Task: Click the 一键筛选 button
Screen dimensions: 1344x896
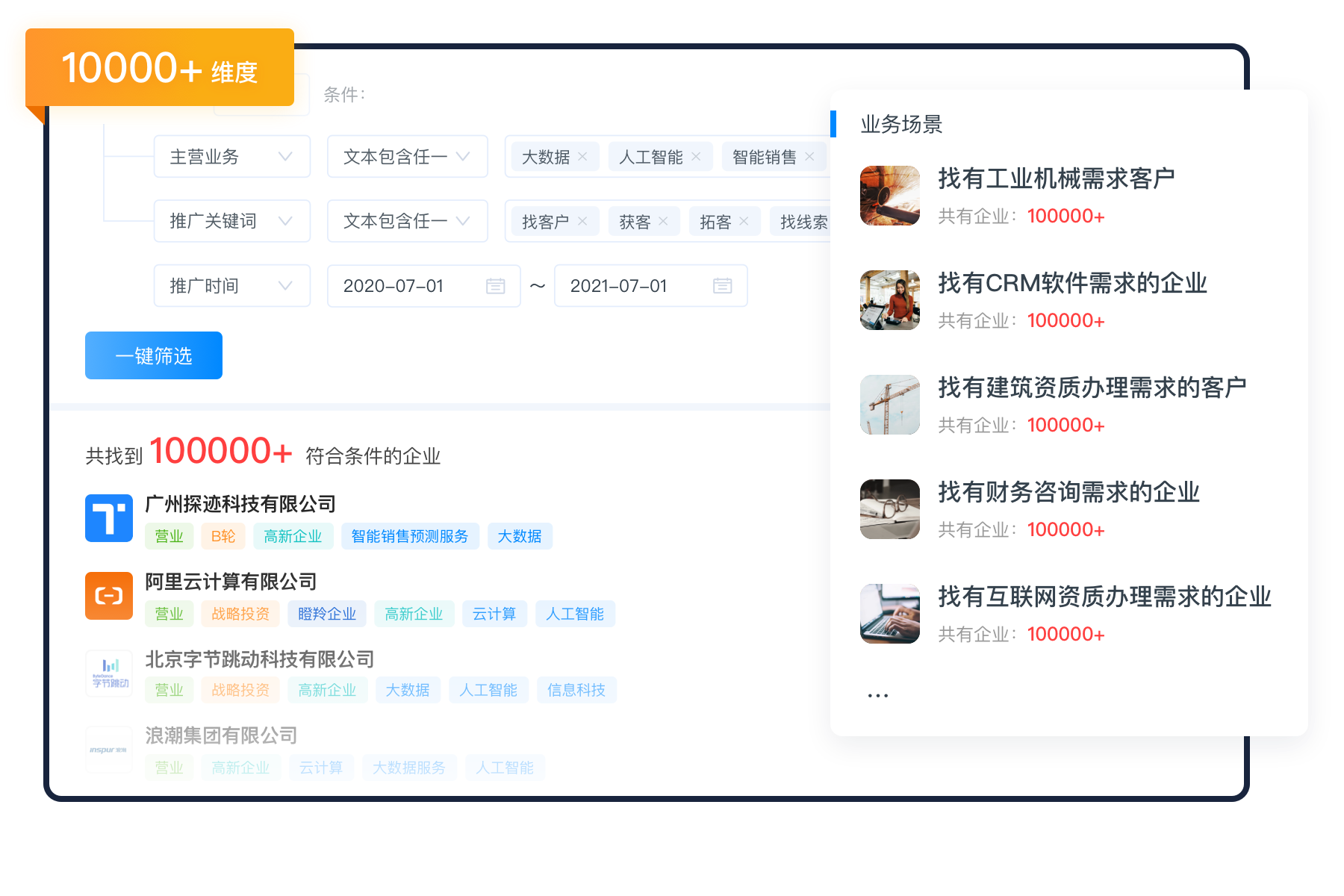Action: tap(154, 355)
